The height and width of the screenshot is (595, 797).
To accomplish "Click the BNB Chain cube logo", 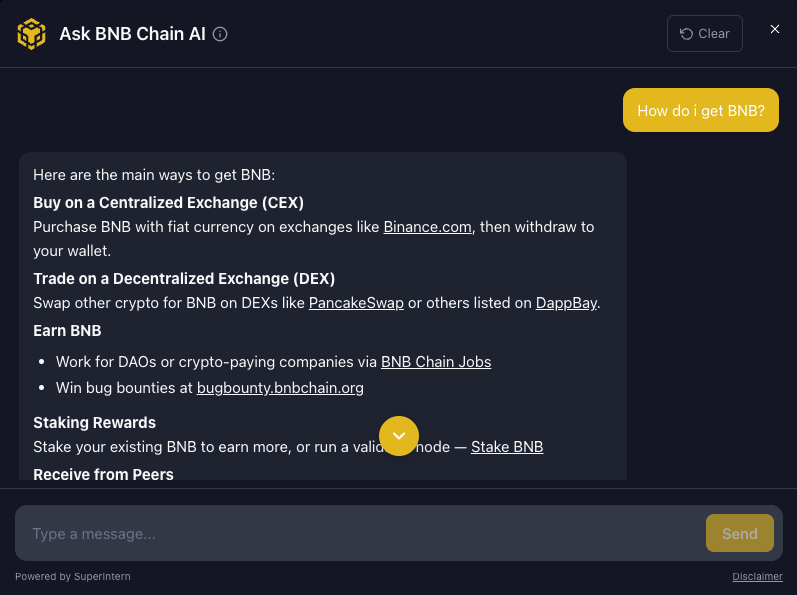I will [32, 34].
